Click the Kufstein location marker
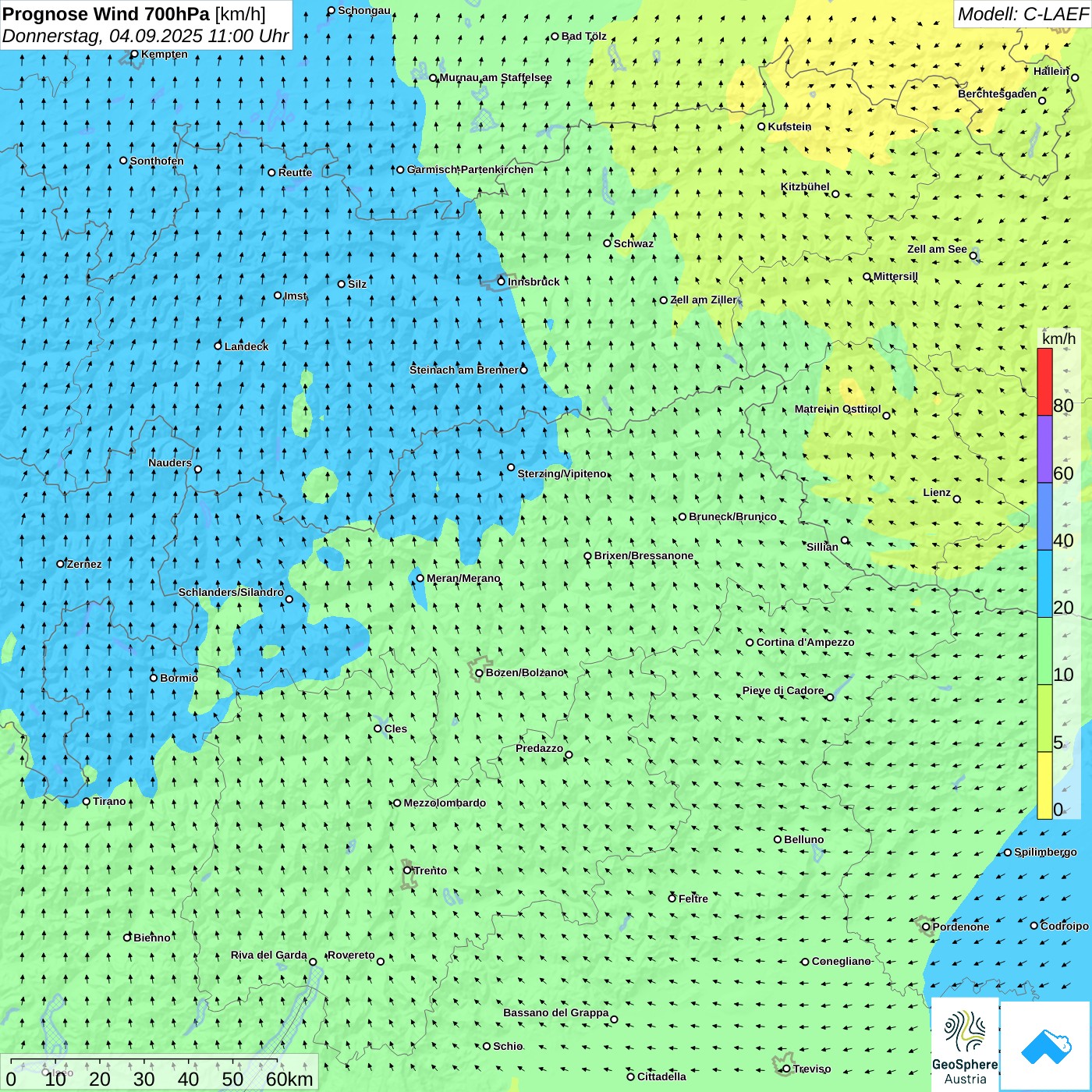The height and width of the screenshot is (1092, 1092). 762,126
